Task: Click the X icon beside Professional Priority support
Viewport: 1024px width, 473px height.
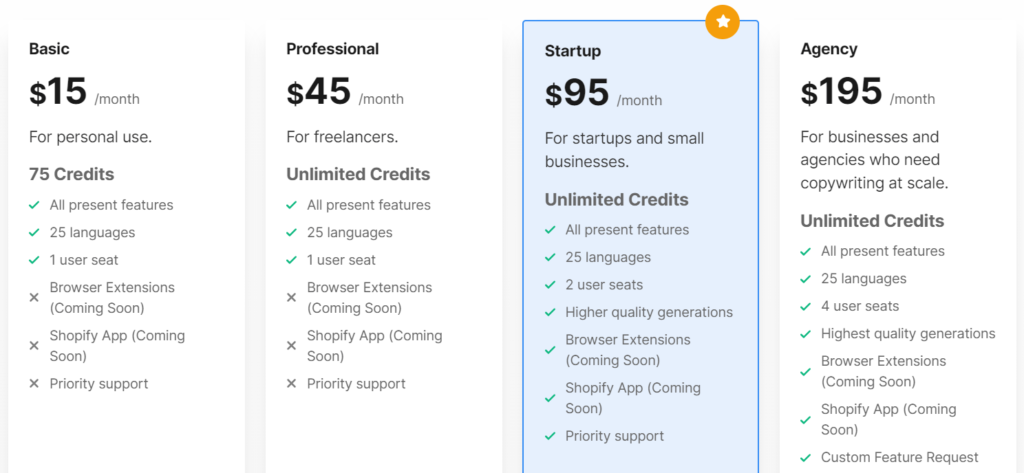Action: point(291,384)
